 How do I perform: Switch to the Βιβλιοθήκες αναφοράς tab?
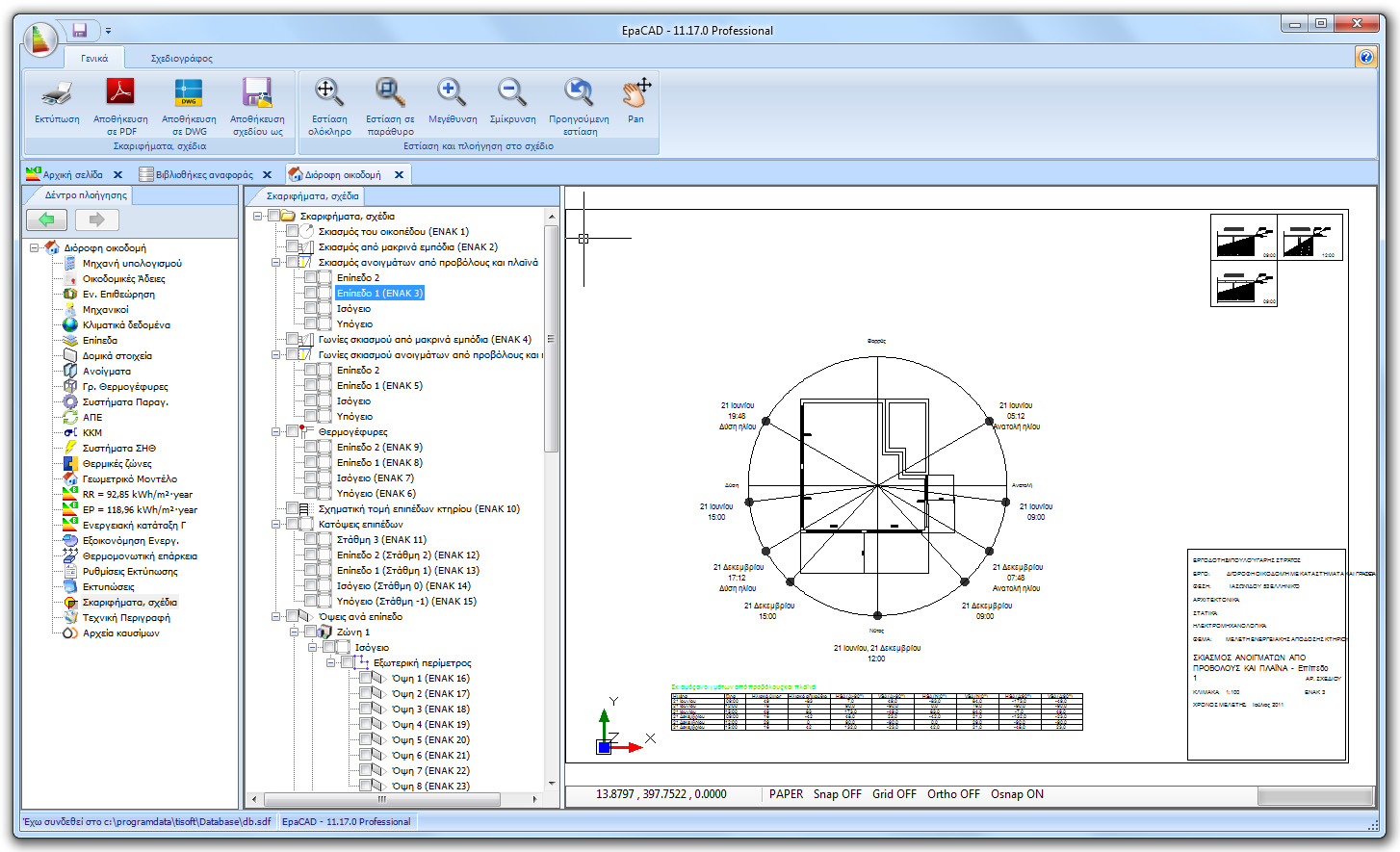[x=202, y=174]
